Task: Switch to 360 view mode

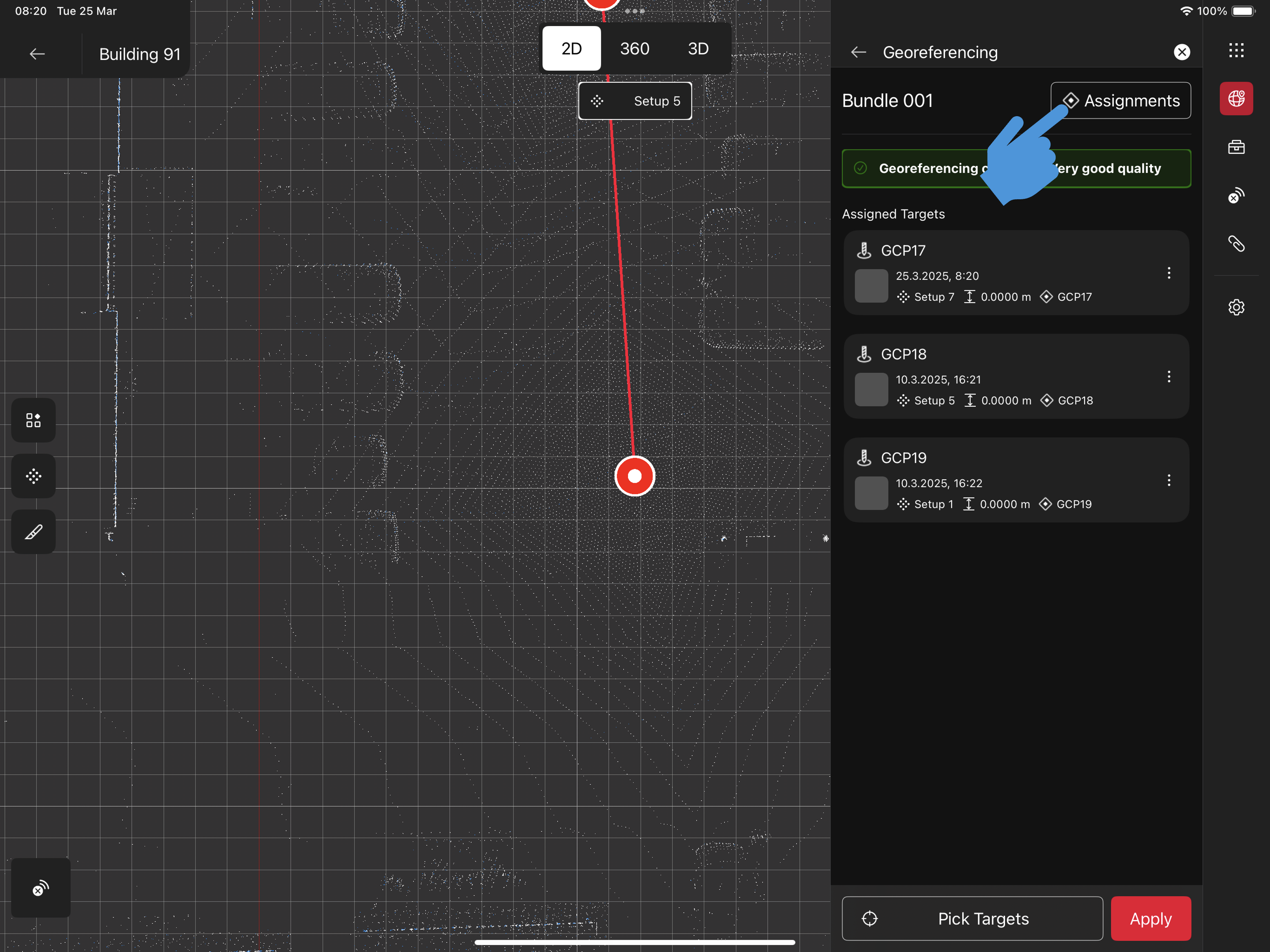Action: 635,49
